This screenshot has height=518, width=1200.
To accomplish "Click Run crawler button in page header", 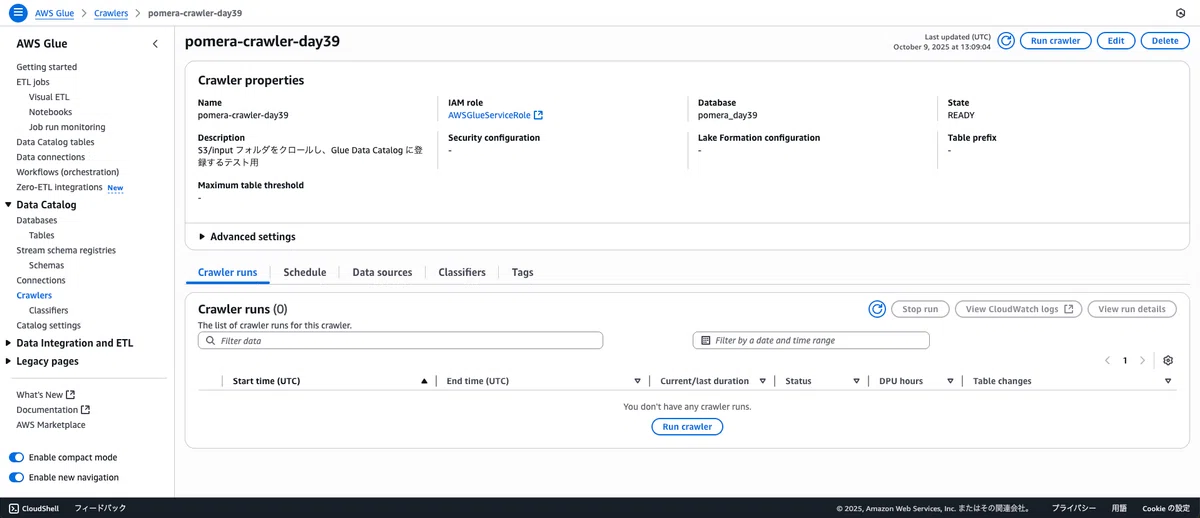I will click(1056, 41).
